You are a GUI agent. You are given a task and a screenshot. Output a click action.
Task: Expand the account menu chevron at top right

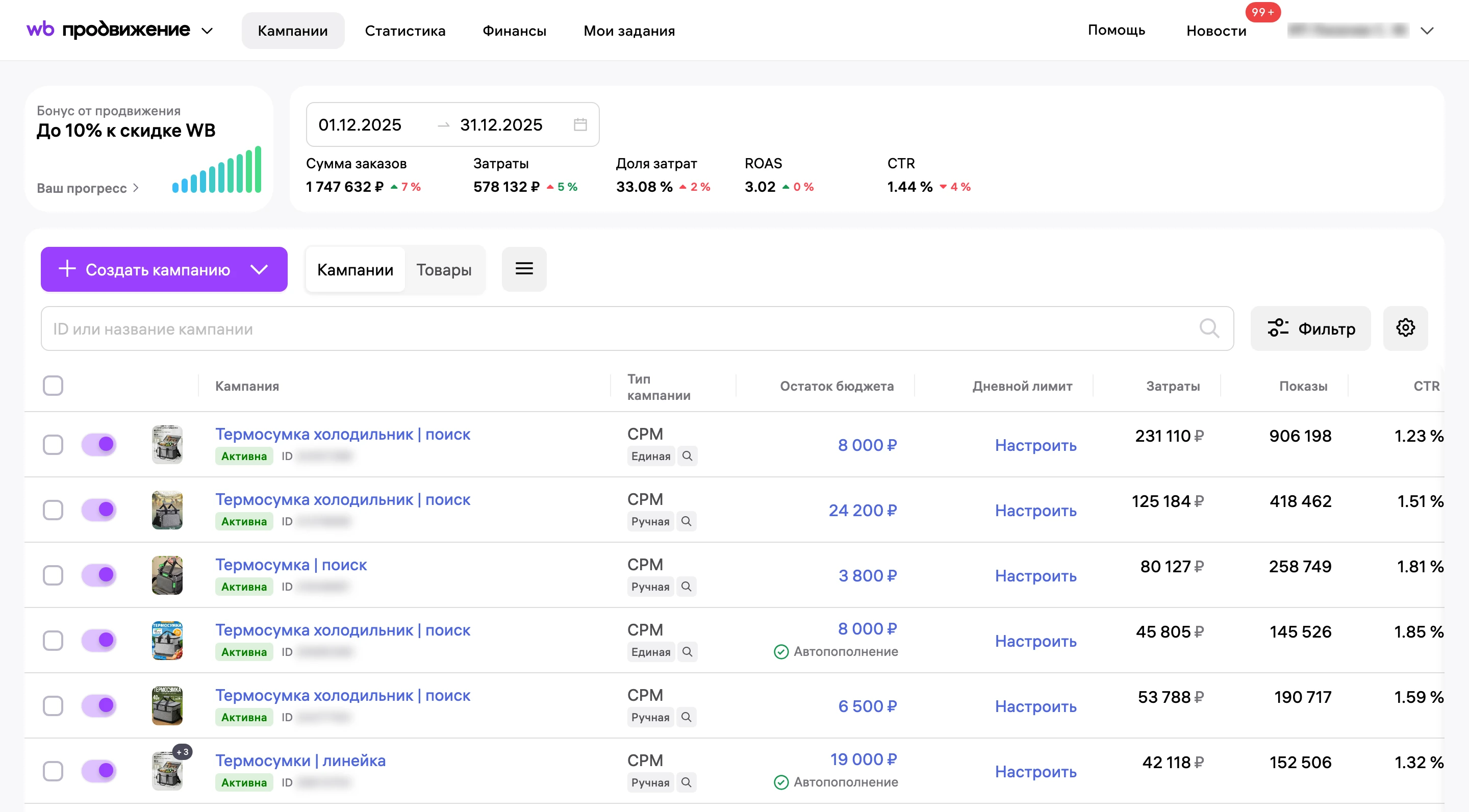tap(1427, 31)
